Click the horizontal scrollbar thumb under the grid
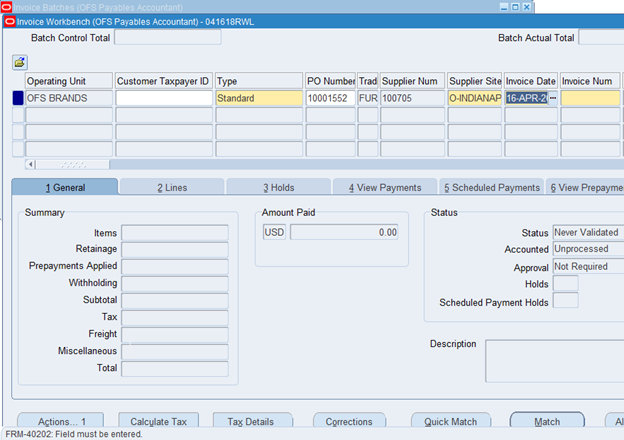The height and width of the screenshot is (440, 624). (x=73, y=164)
